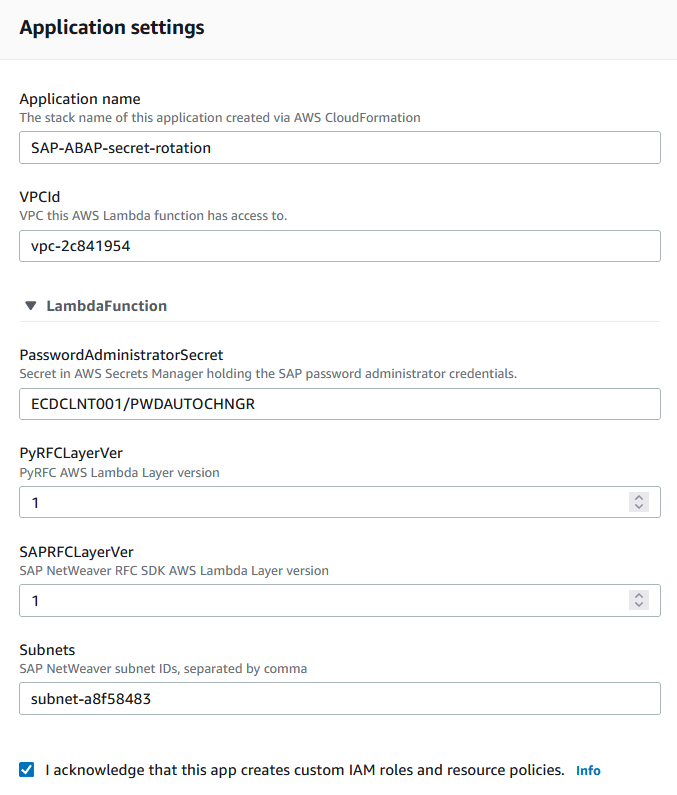Open the Info link beside the acknowledgment

(588, 771)
